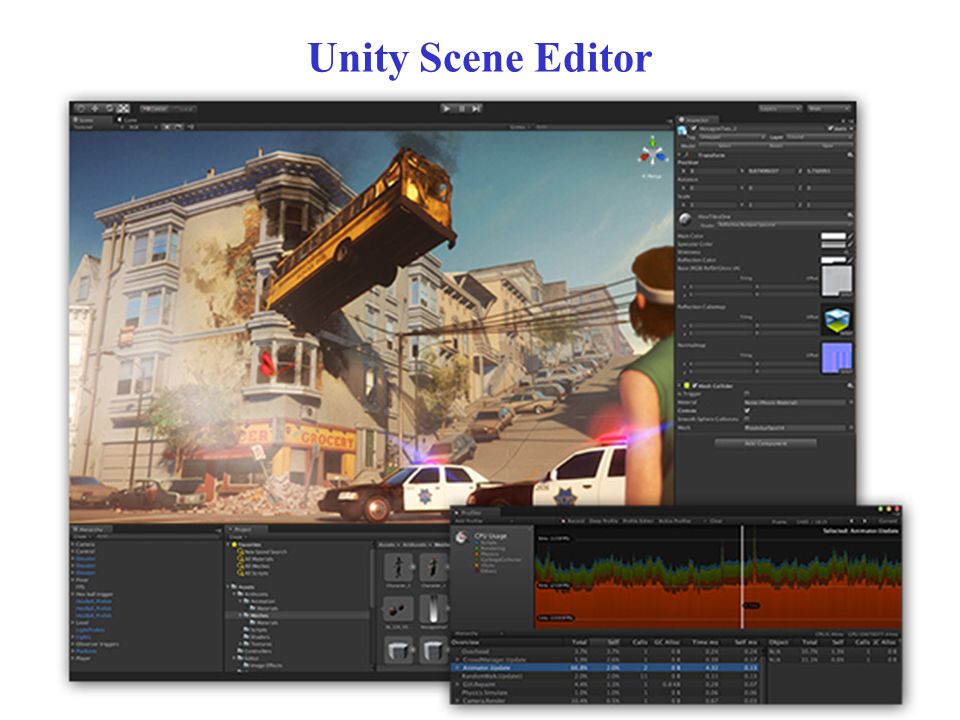Screen dimensions: 960x720
Task: Disable the Mesh Collider component checkbox
Action: [x=694, y=386]
